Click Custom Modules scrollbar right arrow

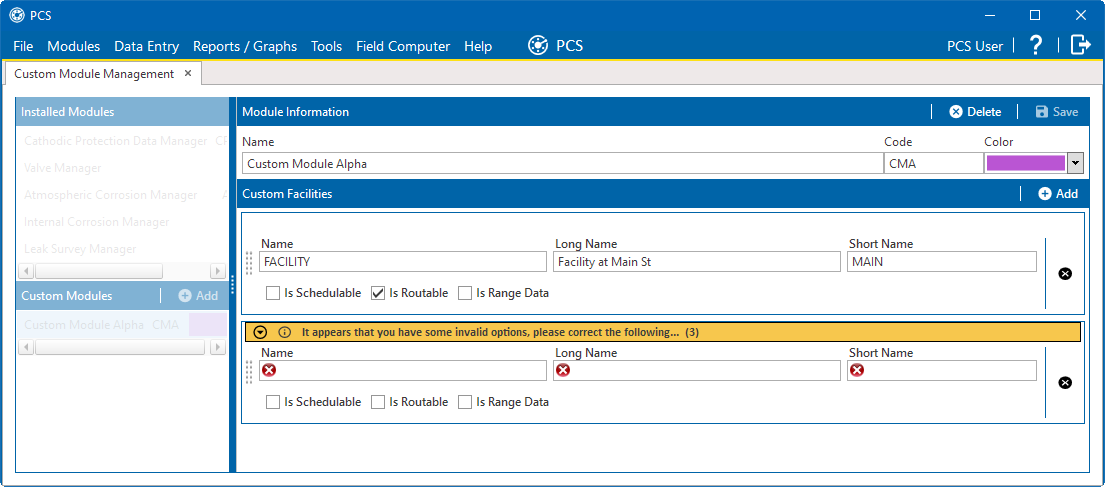point(218,347)
